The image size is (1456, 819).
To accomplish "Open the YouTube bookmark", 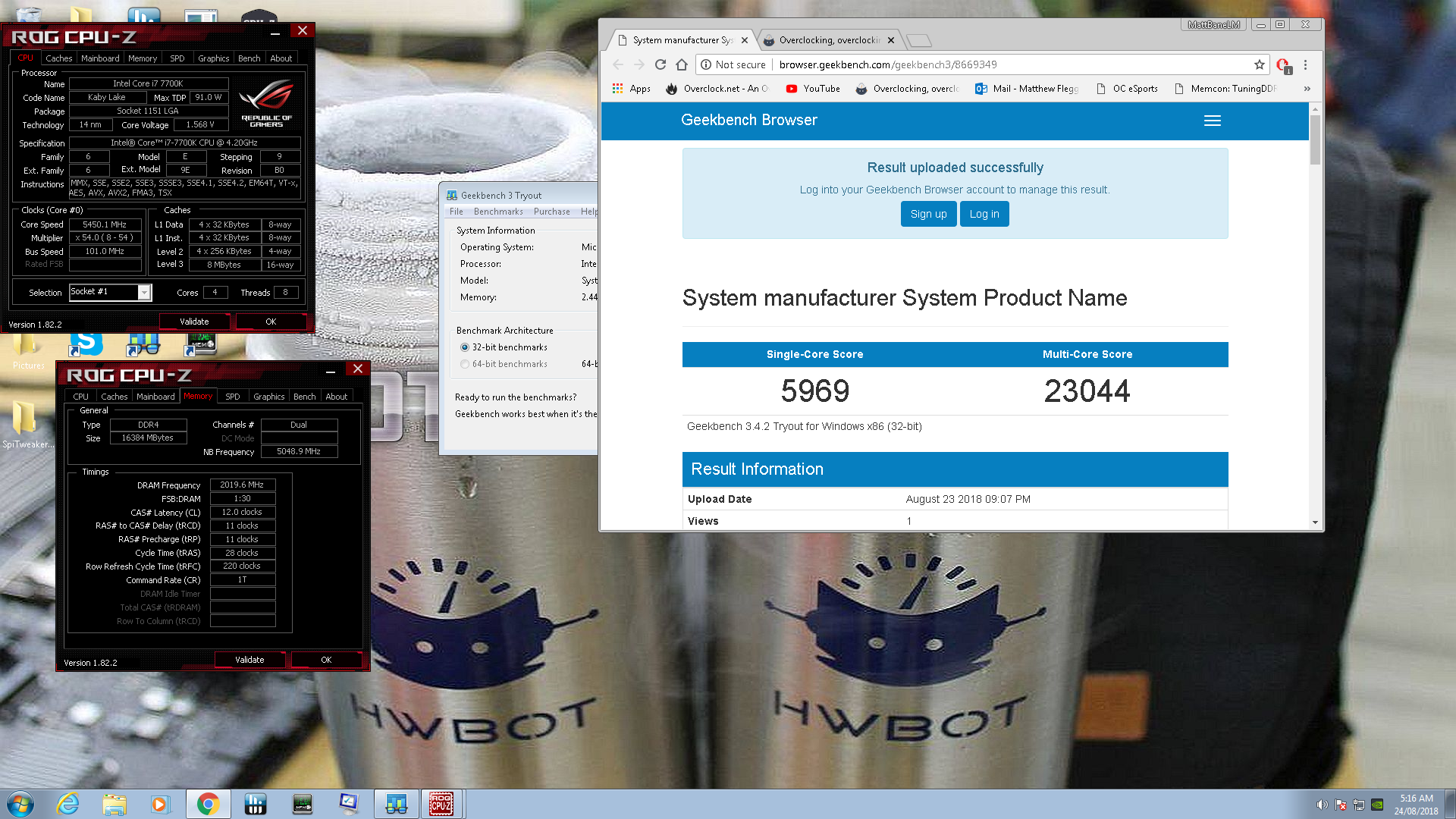I will (813, 89).
